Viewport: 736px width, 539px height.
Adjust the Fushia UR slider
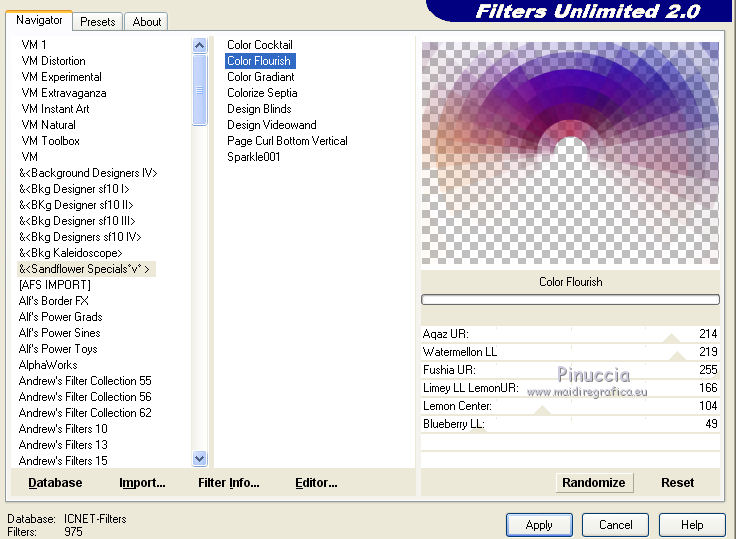pyautogui.click(x=570, y=370)
